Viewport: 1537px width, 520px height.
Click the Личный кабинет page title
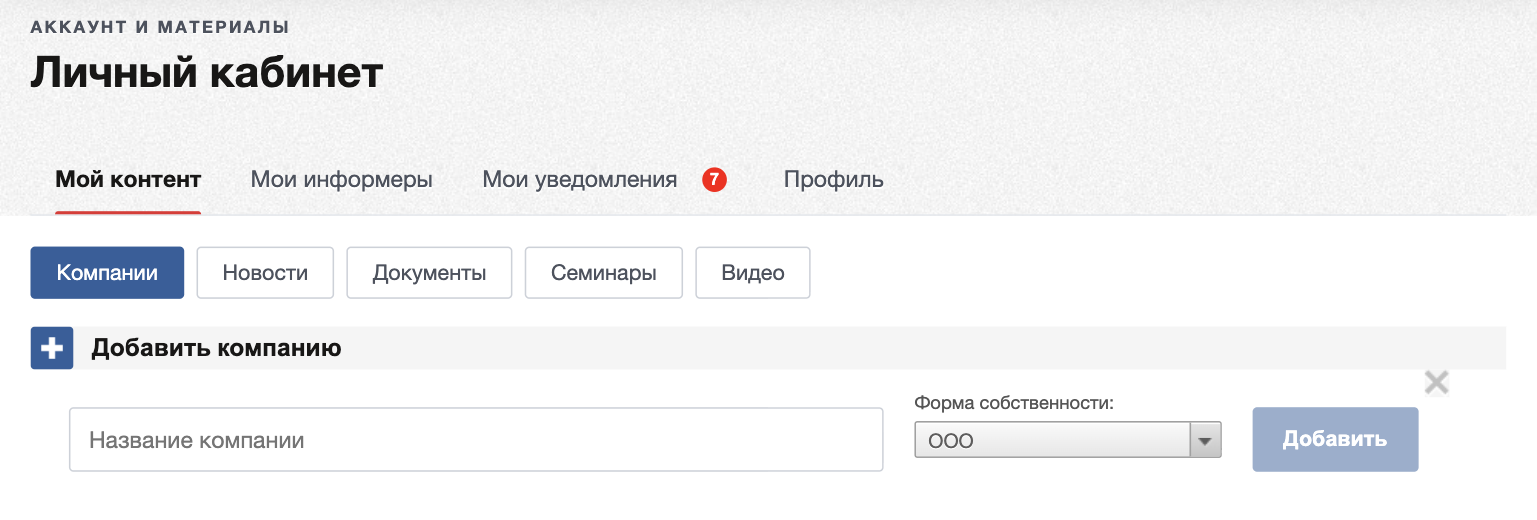[207, 73]
